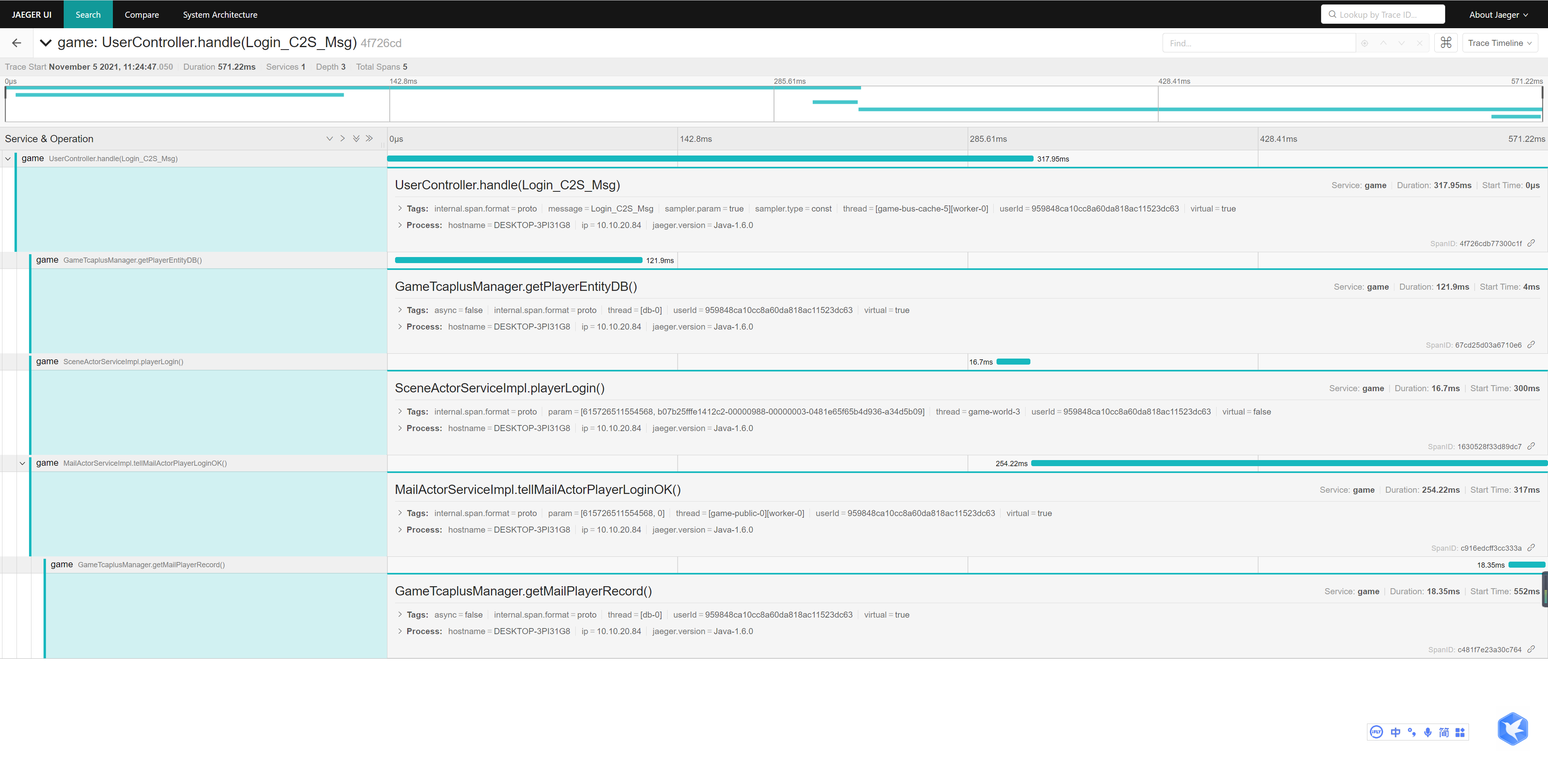
Task: Click the SceneActorServiceImpl.playerLogin() span row
Action: [123, 362]
